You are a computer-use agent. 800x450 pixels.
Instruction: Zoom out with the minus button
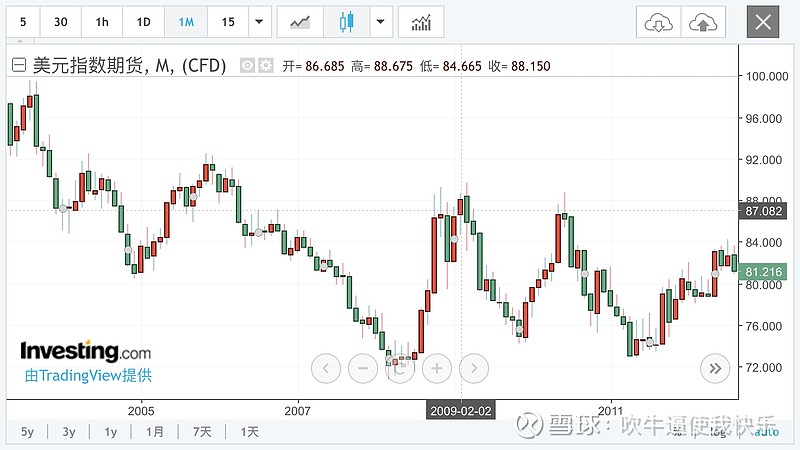pos(362,368)
